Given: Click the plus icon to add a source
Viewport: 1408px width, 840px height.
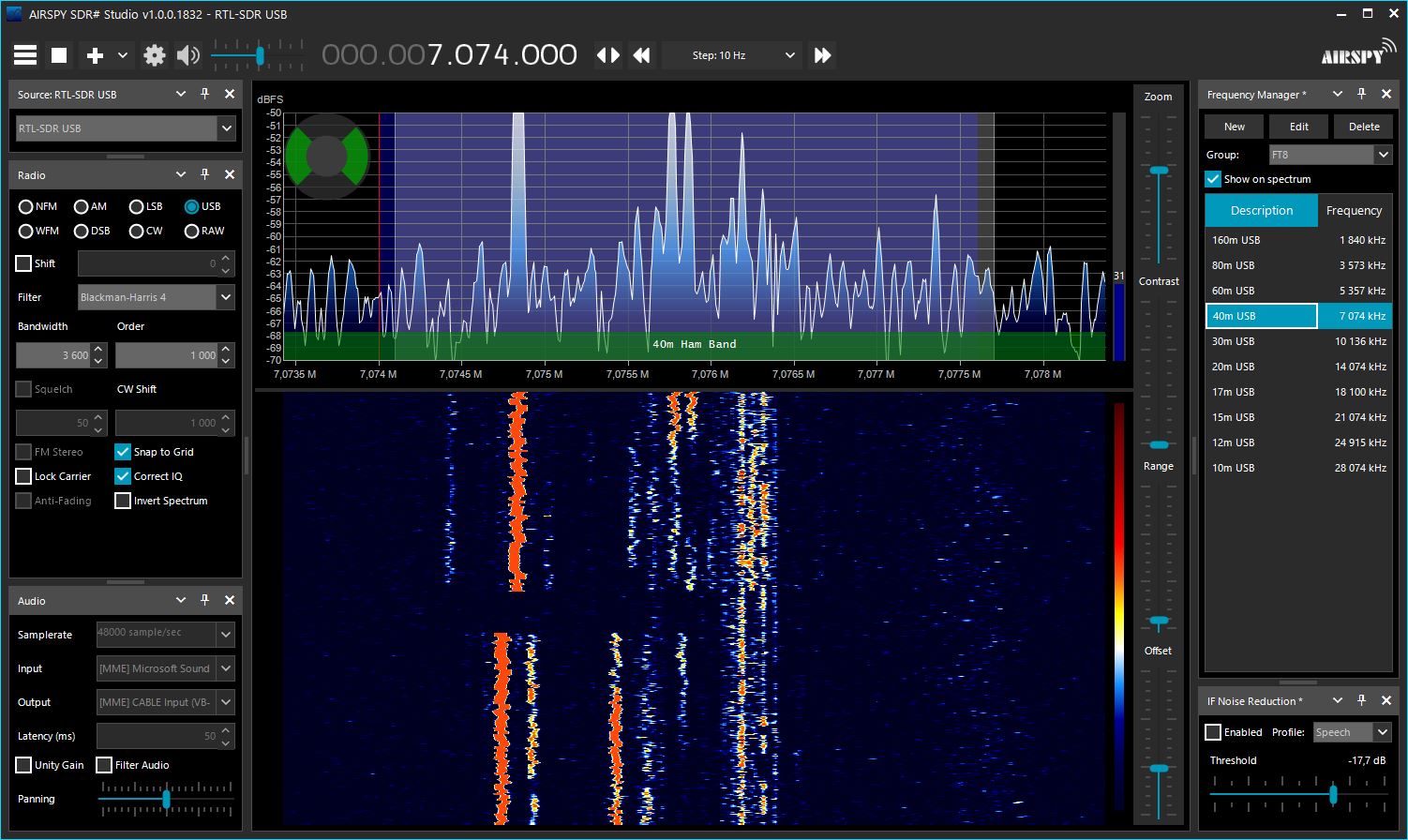Looking at the screenshot, I should point(95,55).
